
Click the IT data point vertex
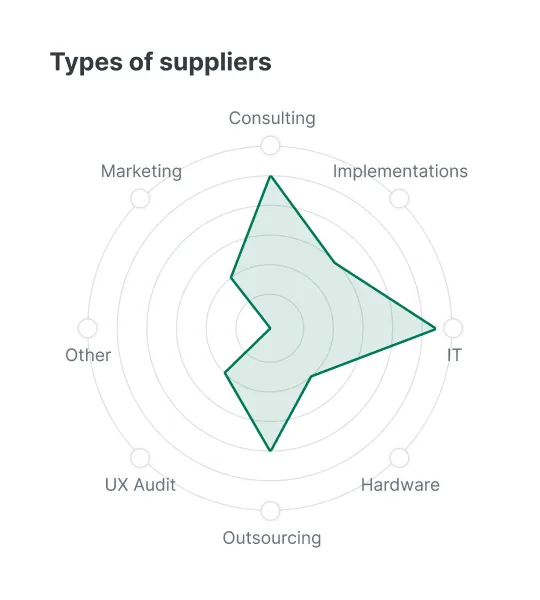(435, 328)
